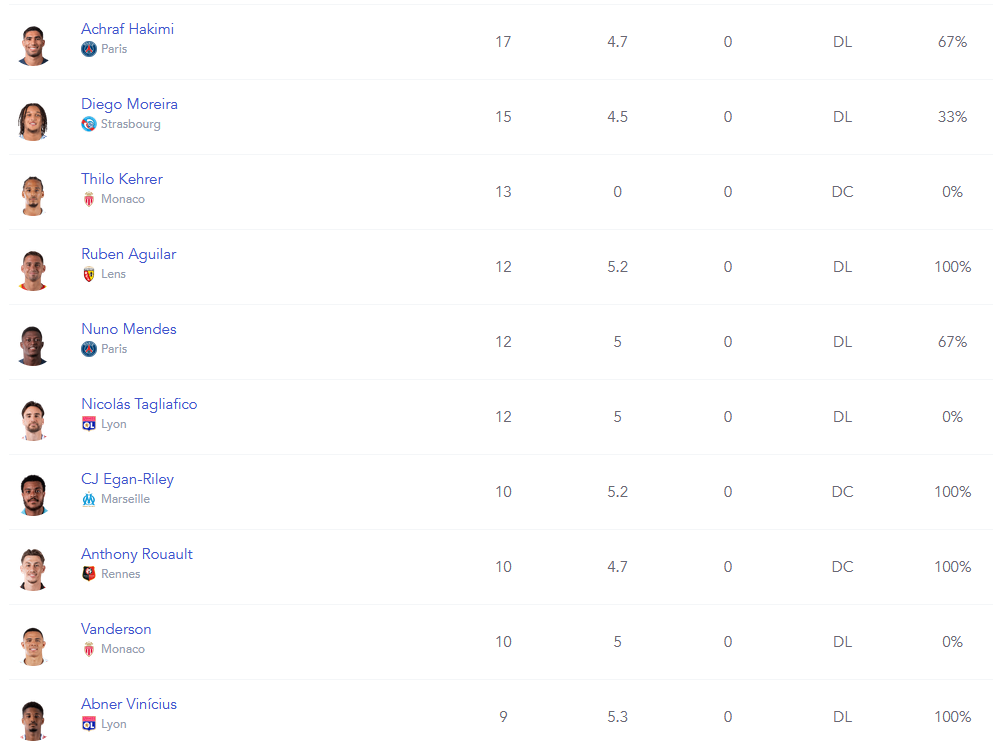
Task: Open Achraf Hakimi's player profile link
Action: coord(127,29)
